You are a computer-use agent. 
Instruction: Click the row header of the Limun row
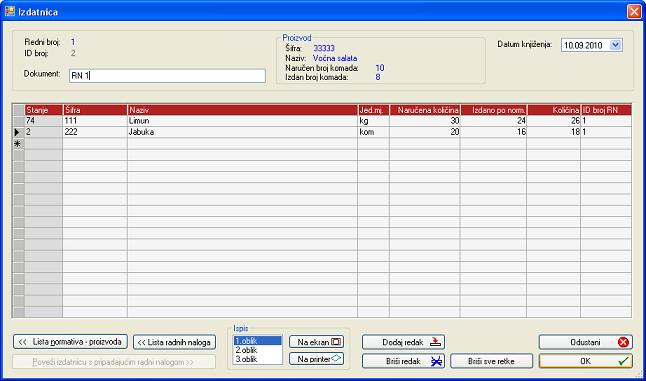pyautogui.click(x=19, y=121)
